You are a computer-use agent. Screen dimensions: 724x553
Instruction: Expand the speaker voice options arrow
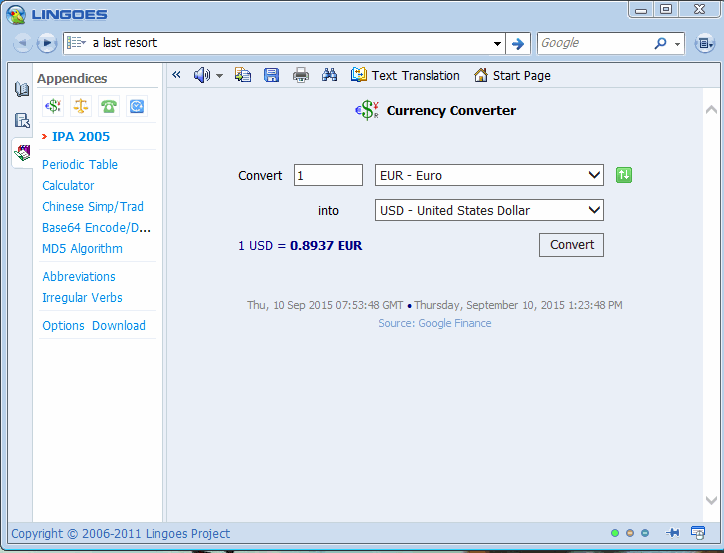click(x=219, y=76)
